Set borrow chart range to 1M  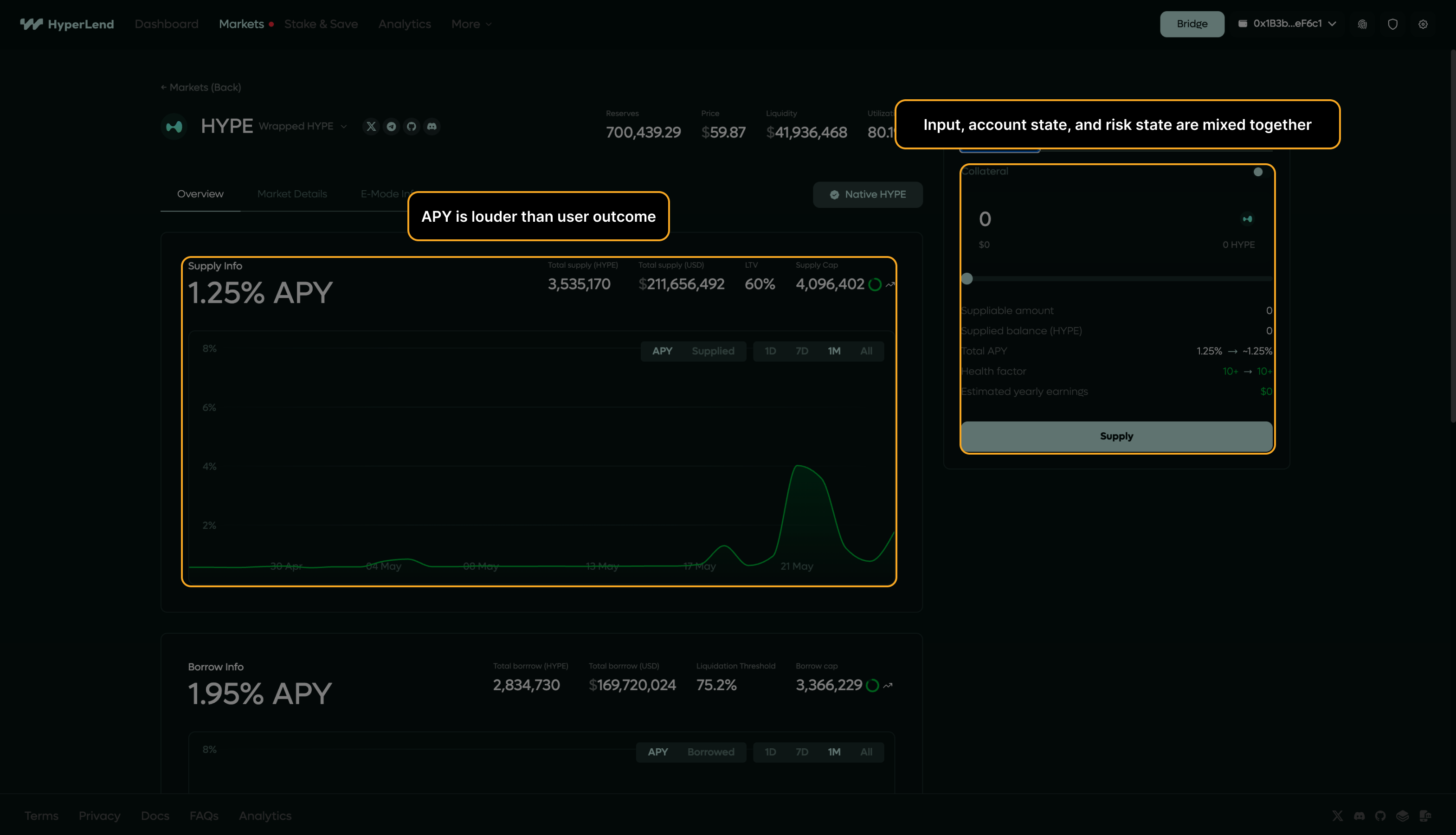point(834,752)
